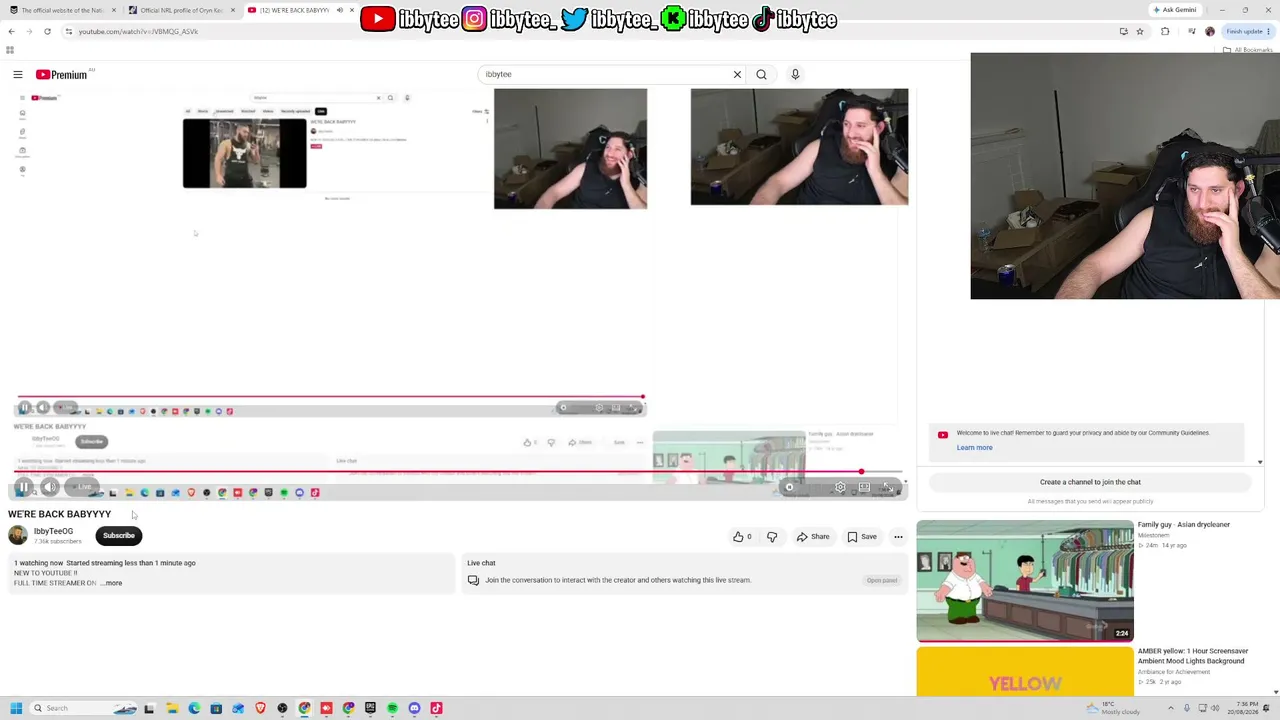
Task: Open the live chat panel button
Action: [x=882, y=580]
